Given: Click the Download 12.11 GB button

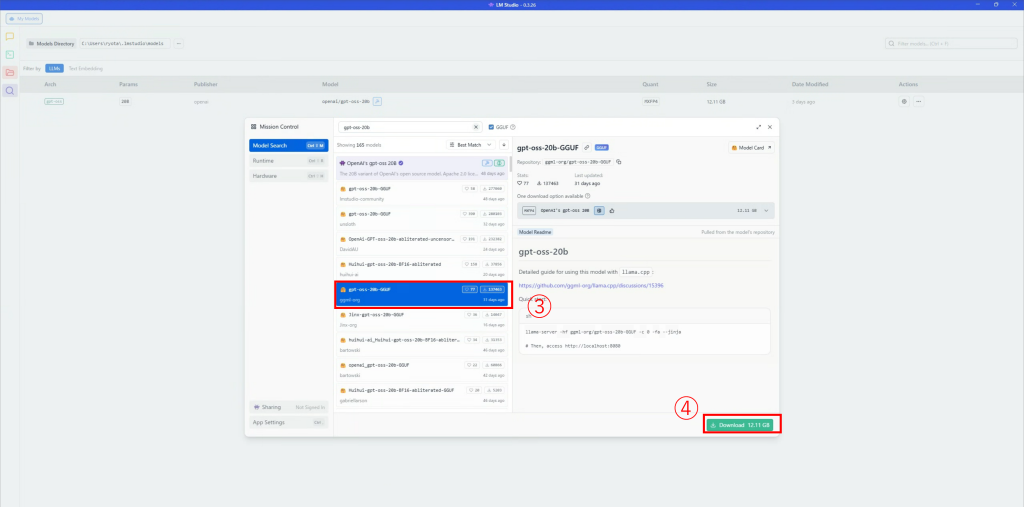Looking at the screenshot, I should [x=740, y=425].
